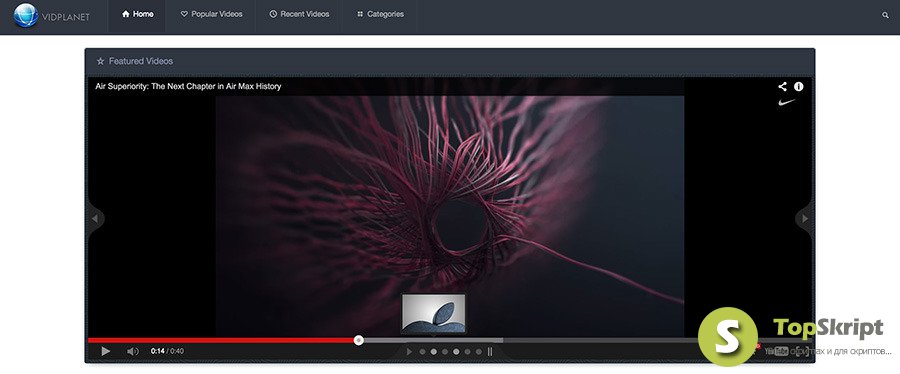Open the Home menu item
Image resolution: width=900 pixels, height=374 pixels.
pyautogui.click(x=137, y=14)
